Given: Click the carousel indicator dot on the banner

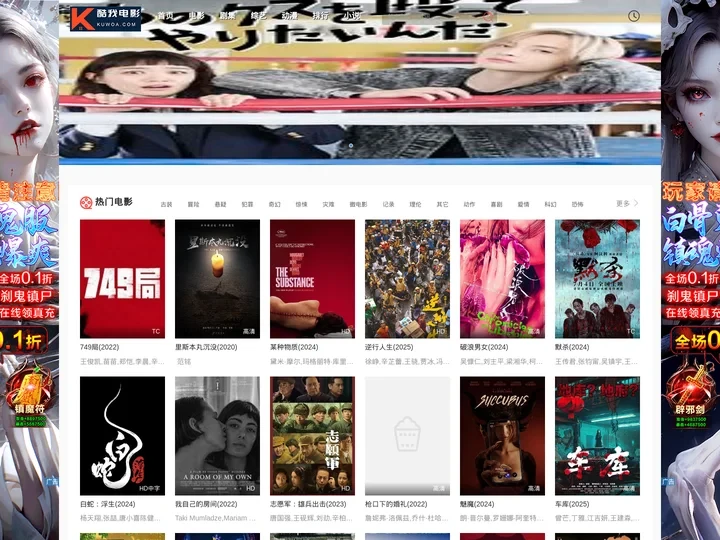Looking at the screenshot, I should [351, 146].
